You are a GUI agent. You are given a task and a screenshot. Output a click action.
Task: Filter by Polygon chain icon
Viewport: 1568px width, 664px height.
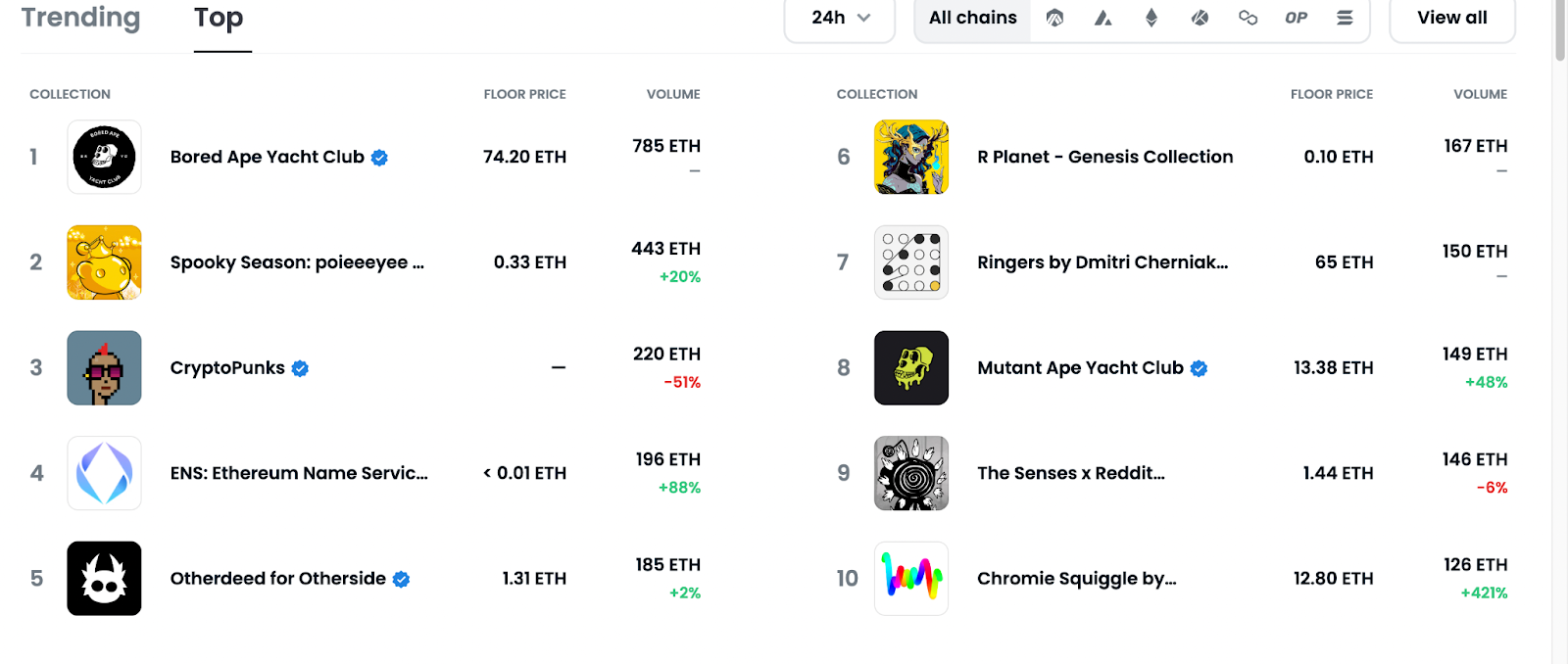click(x=1248, y=18)
